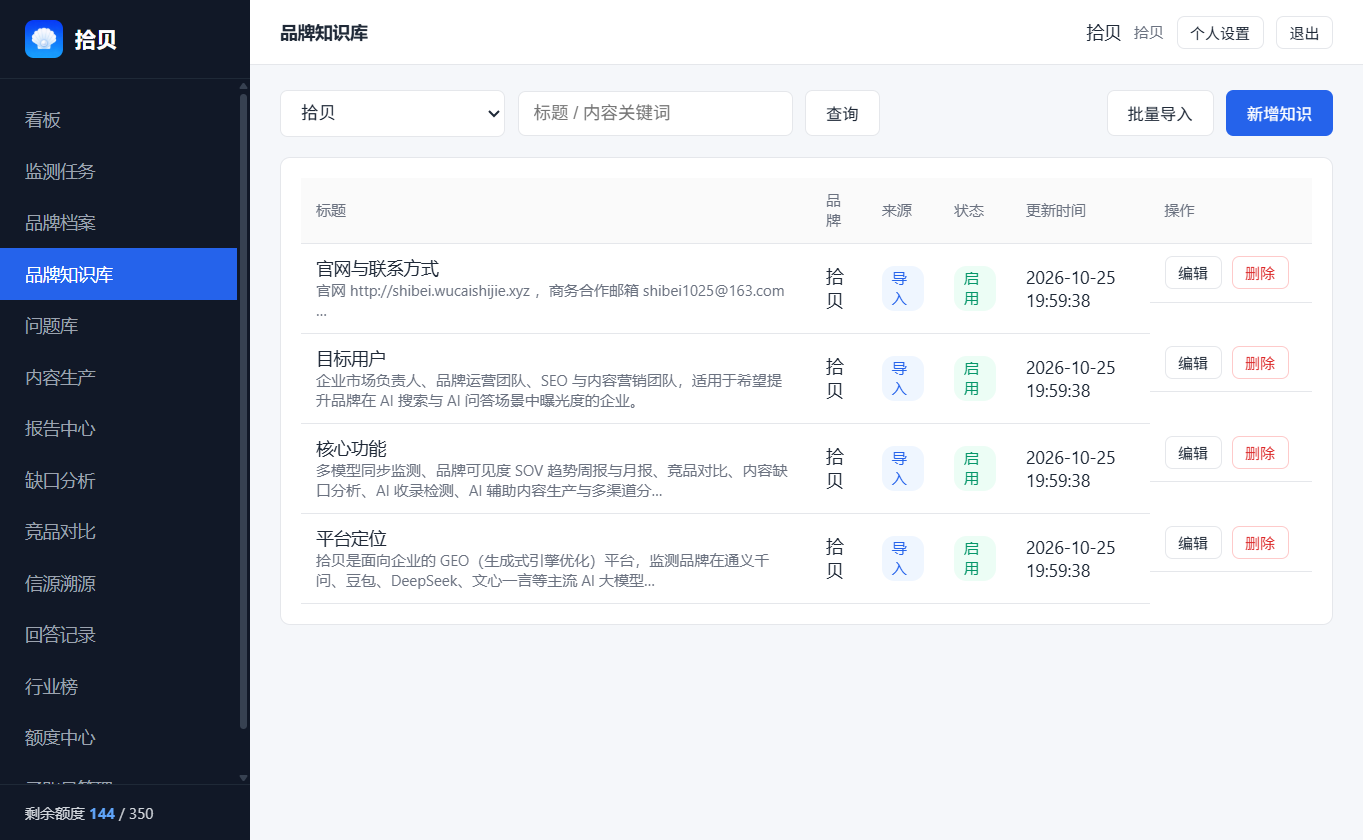Open 行业榜 sidebar item
This screenshot has height=840, width=1363.
pyautogui.click(x=118, y=686)
